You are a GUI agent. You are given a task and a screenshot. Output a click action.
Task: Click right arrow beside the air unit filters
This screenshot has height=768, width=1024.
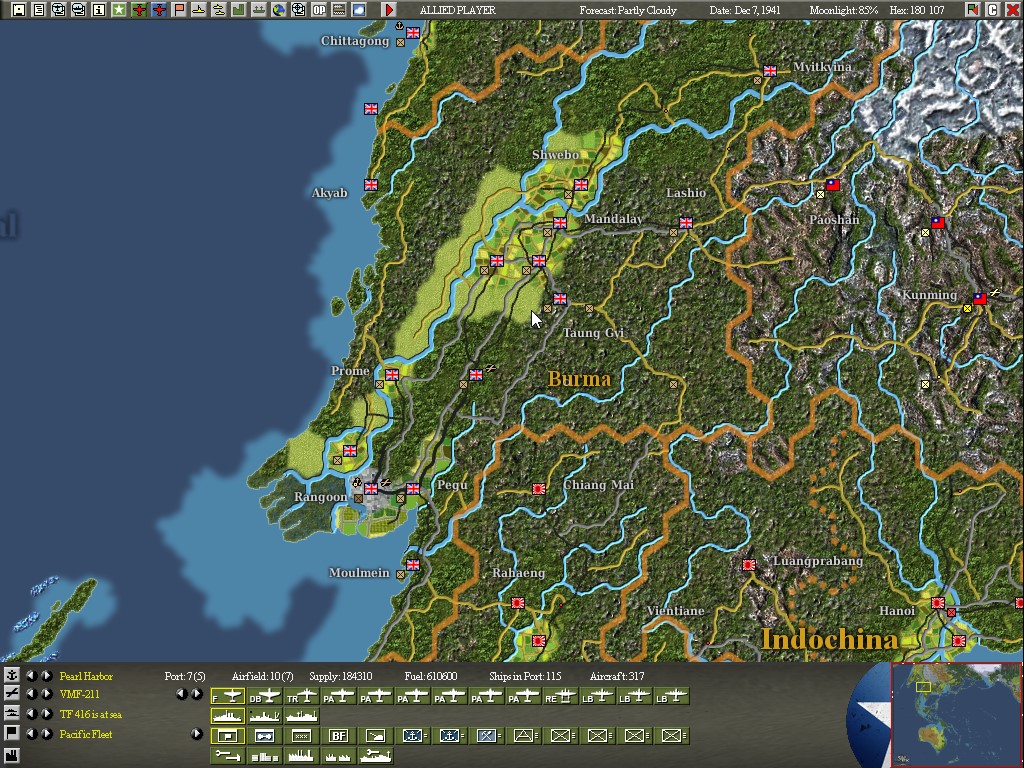point(197,694)
